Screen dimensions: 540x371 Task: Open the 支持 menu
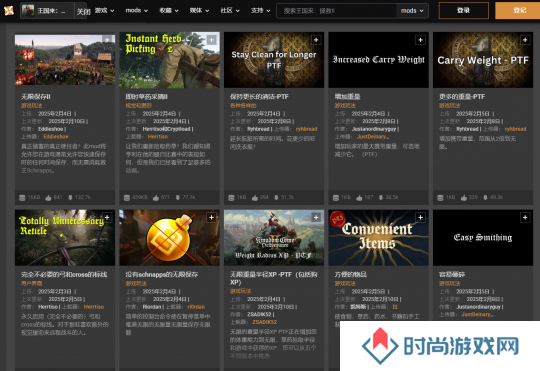pos(260,11)
